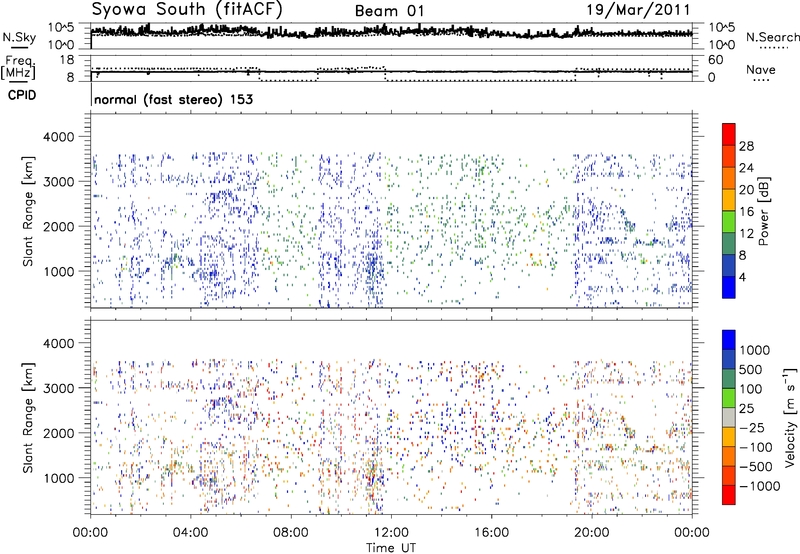Click the '4000' tick on power panel

click(x=59, y=137)
